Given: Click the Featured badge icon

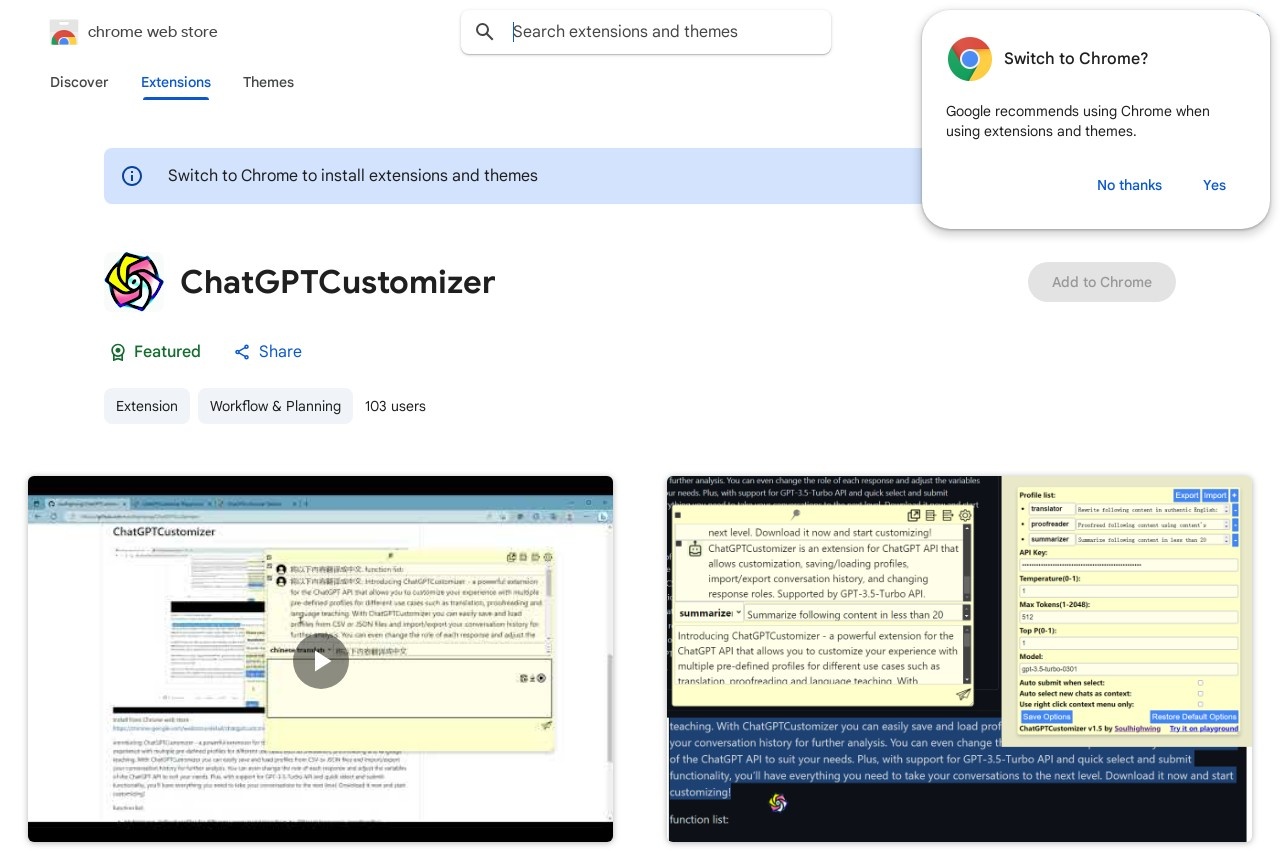Looking at the screenshot, I should point(118,352).
